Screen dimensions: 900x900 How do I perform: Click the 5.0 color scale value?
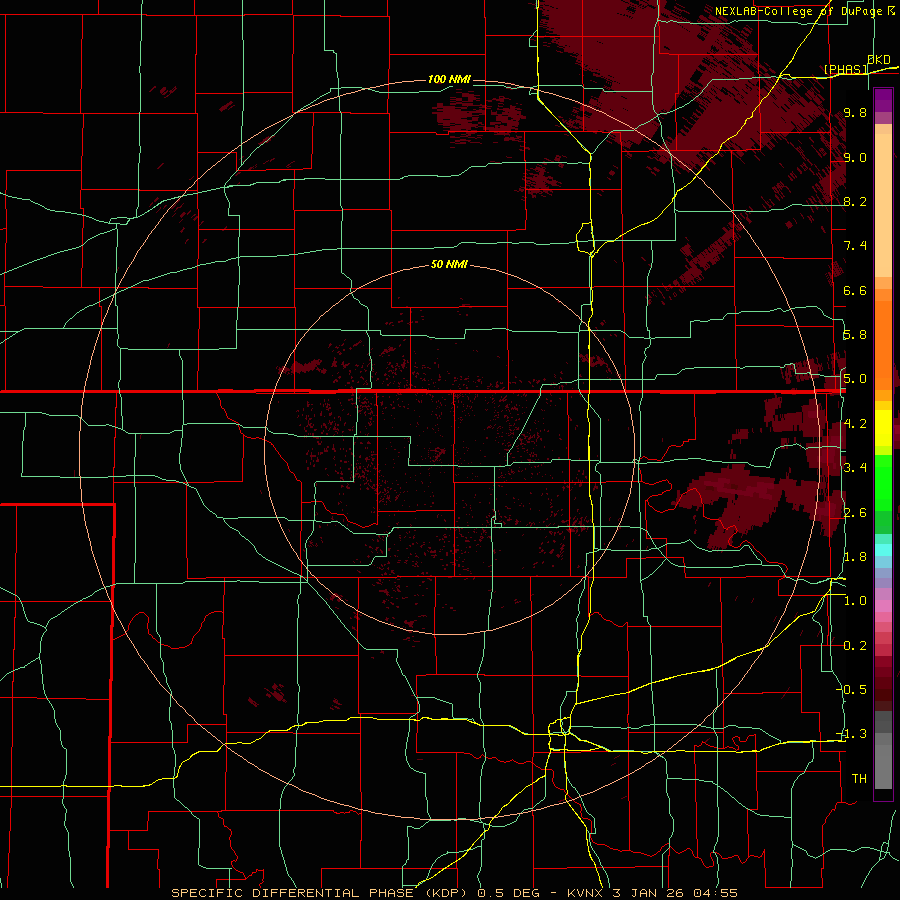(855, 379)
